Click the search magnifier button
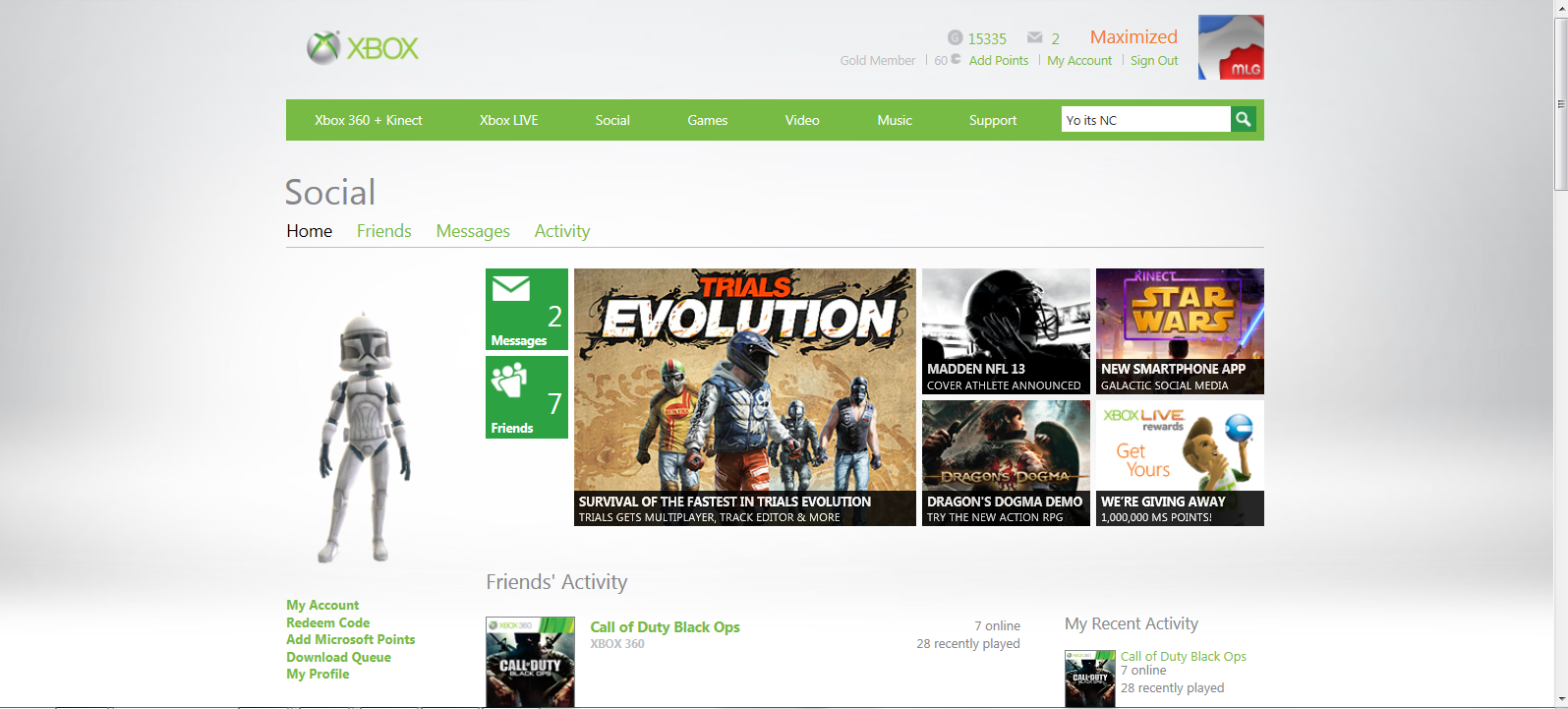The image size is (1568, 709). point(1244,119)
